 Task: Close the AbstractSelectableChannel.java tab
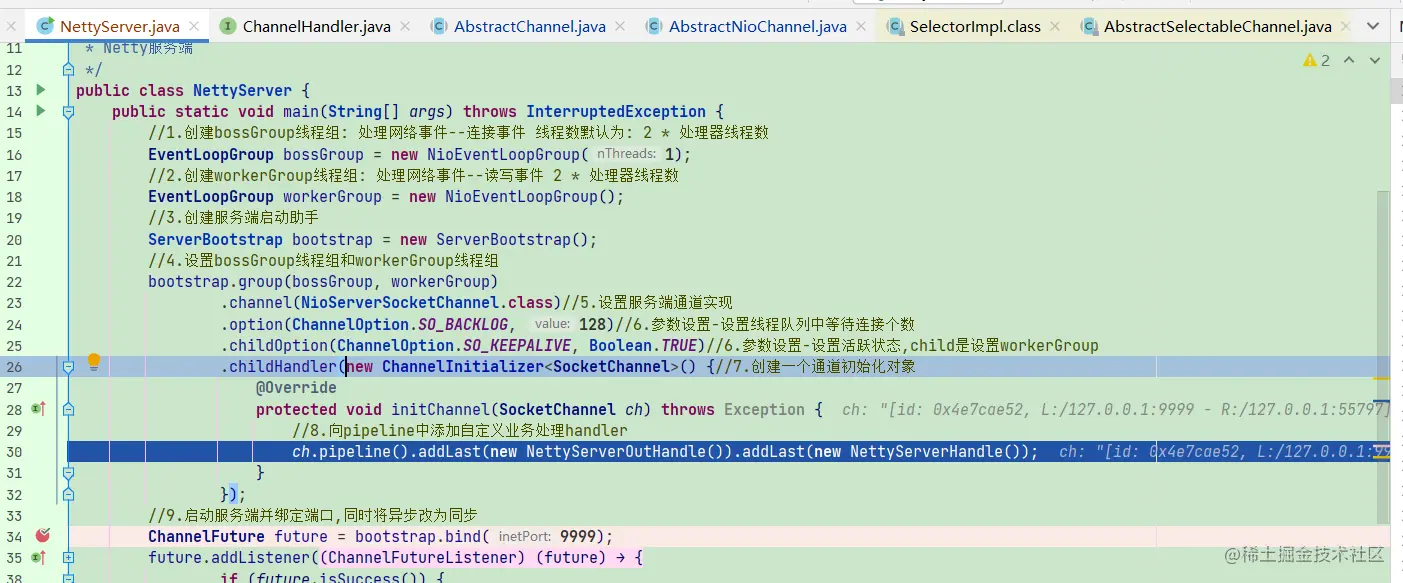pyautogui.click(x=1345, y=27)
